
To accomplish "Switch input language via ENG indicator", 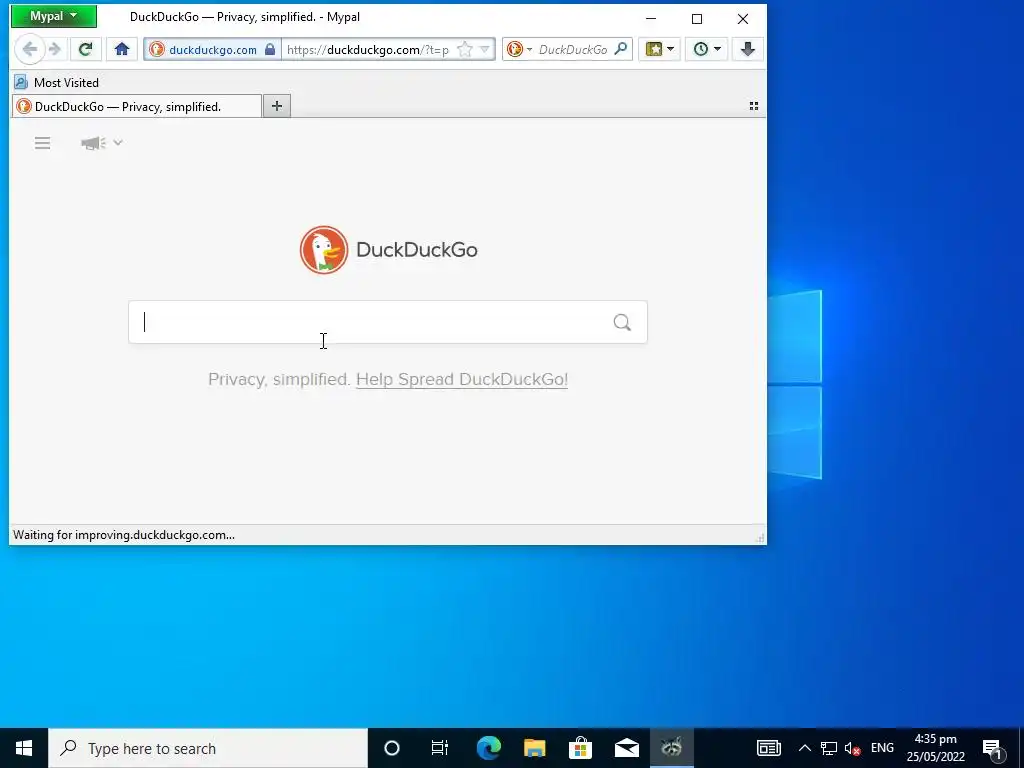I will pos(882,748).
